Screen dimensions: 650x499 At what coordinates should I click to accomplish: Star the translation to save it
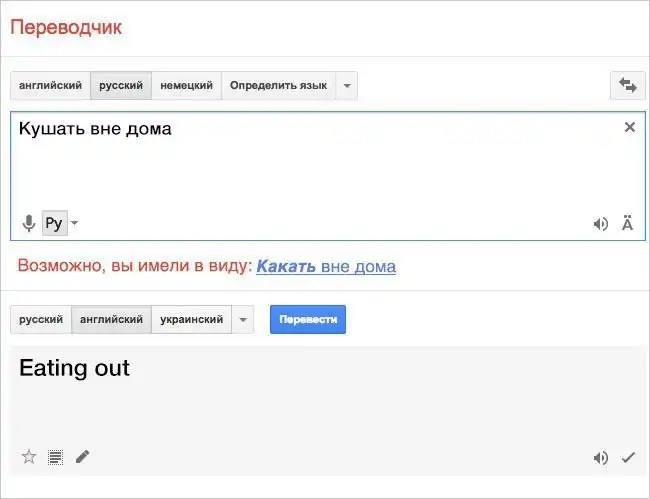(29, 457)
